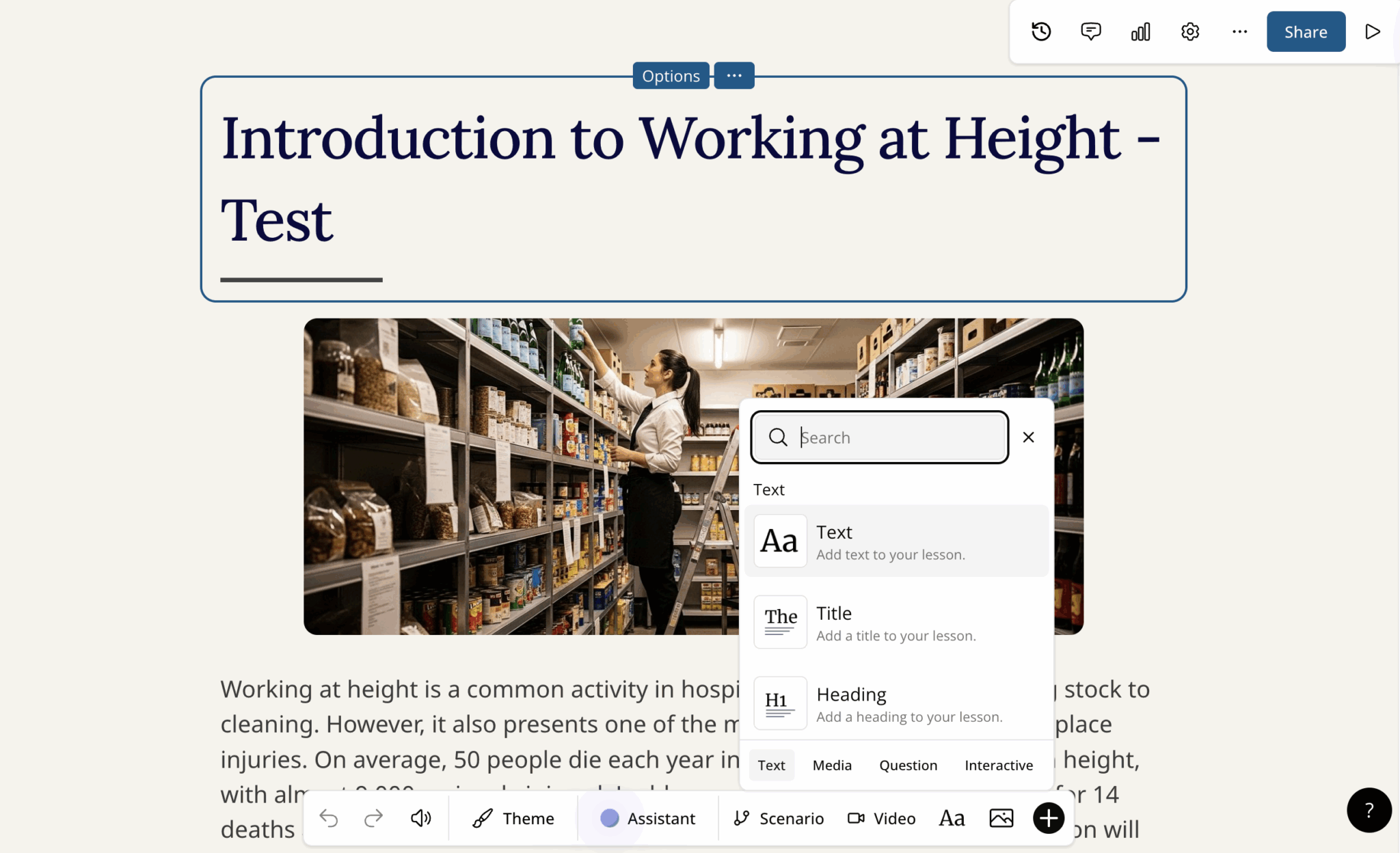1400x853 pixels.
Task: Open help via the question mark icon
Action: 1368,810
